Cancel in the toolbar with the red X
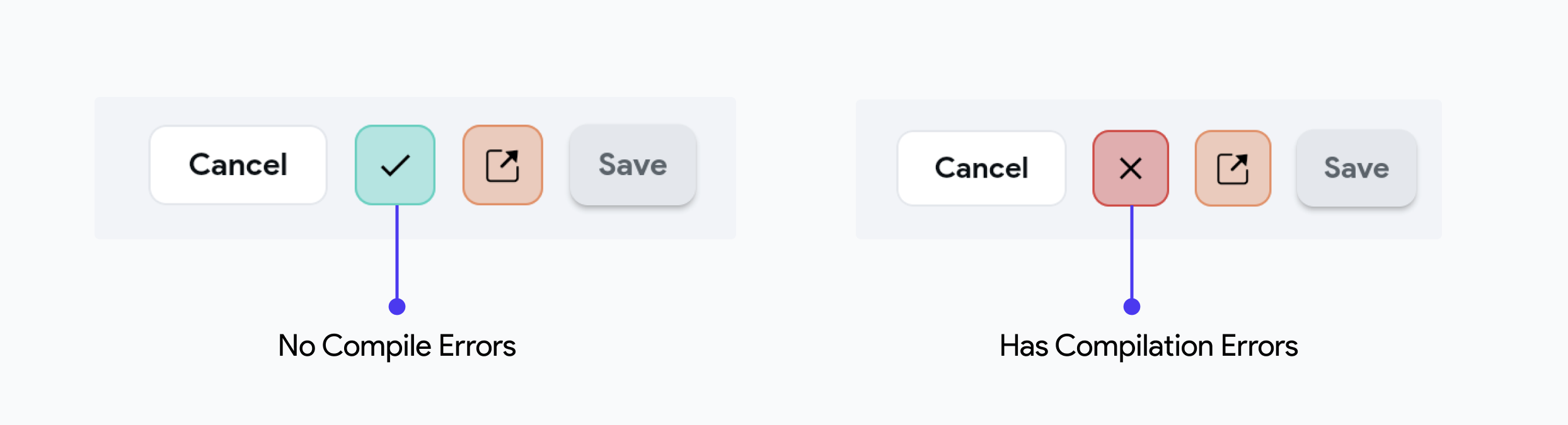The height and width of the screenshot is (425, 1568). tap(981, 168)
